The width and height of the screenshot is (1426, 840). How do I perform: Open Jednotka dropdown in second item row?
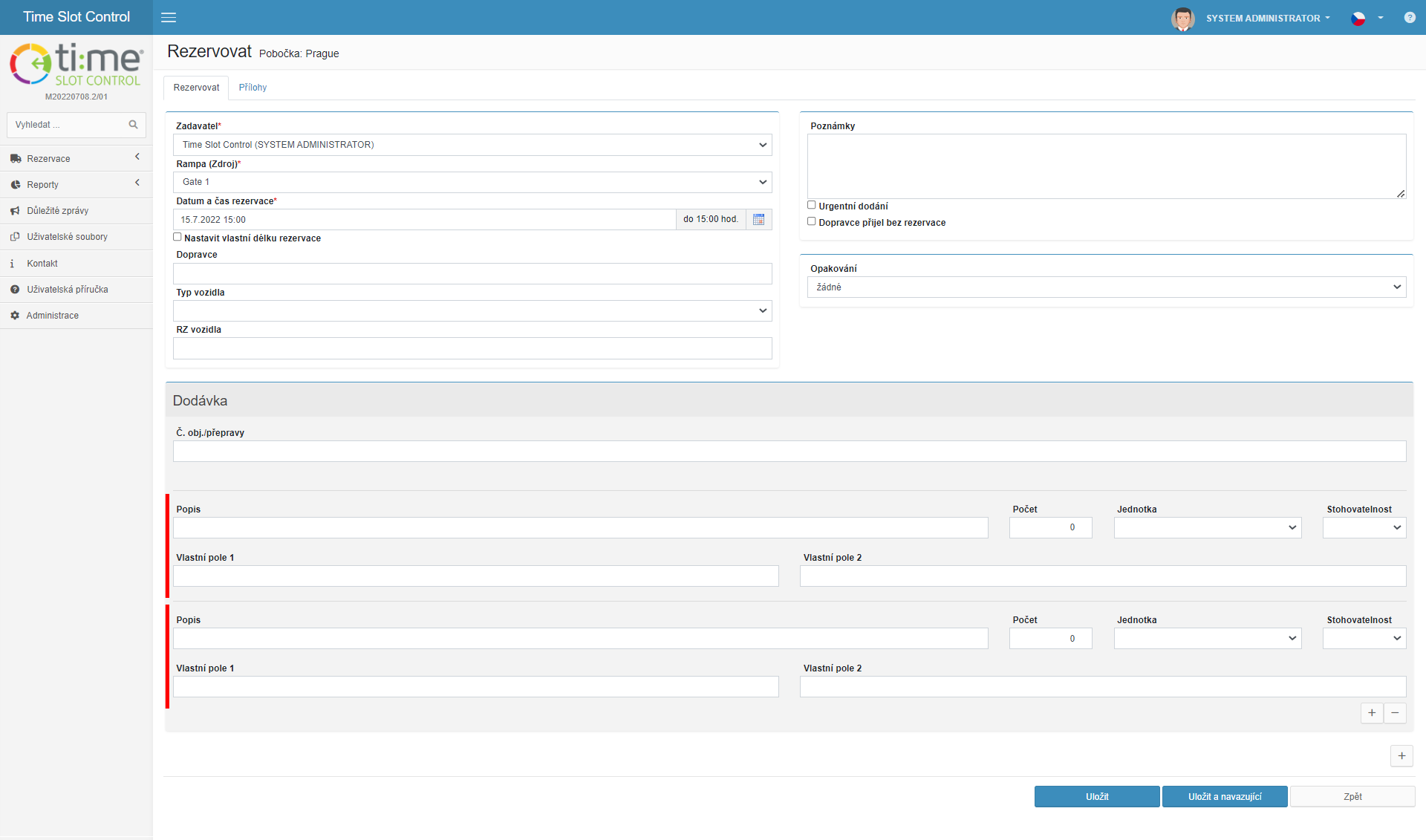[x=1208, y=638]
